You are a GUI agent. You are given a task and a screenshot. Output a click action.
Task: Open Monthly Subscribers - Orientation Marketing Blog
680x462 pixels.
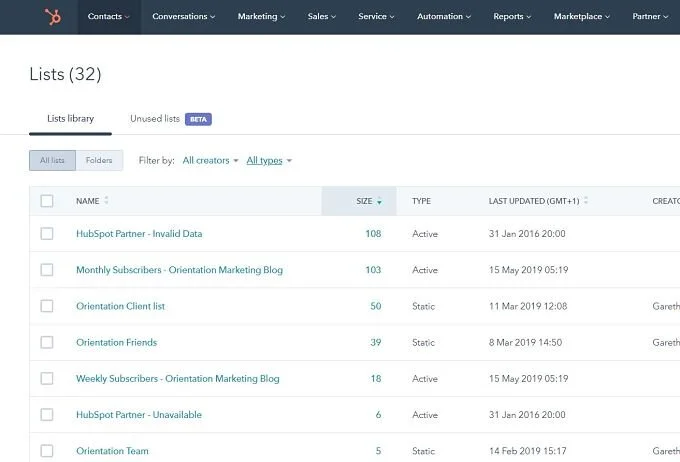coord(179,270)
